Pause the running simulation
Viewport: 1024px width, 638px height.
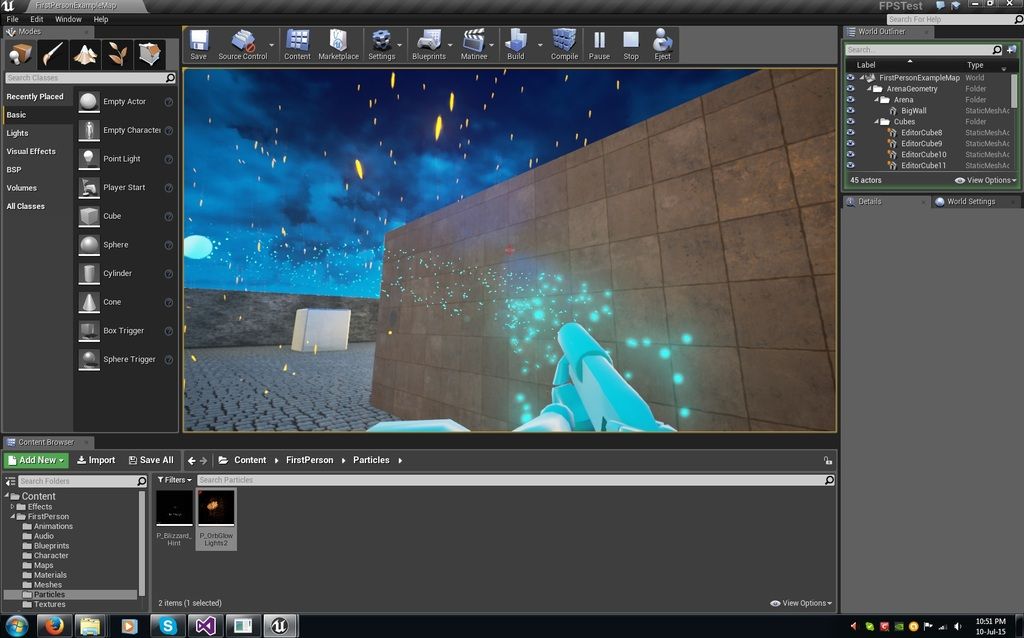point(599,44)
